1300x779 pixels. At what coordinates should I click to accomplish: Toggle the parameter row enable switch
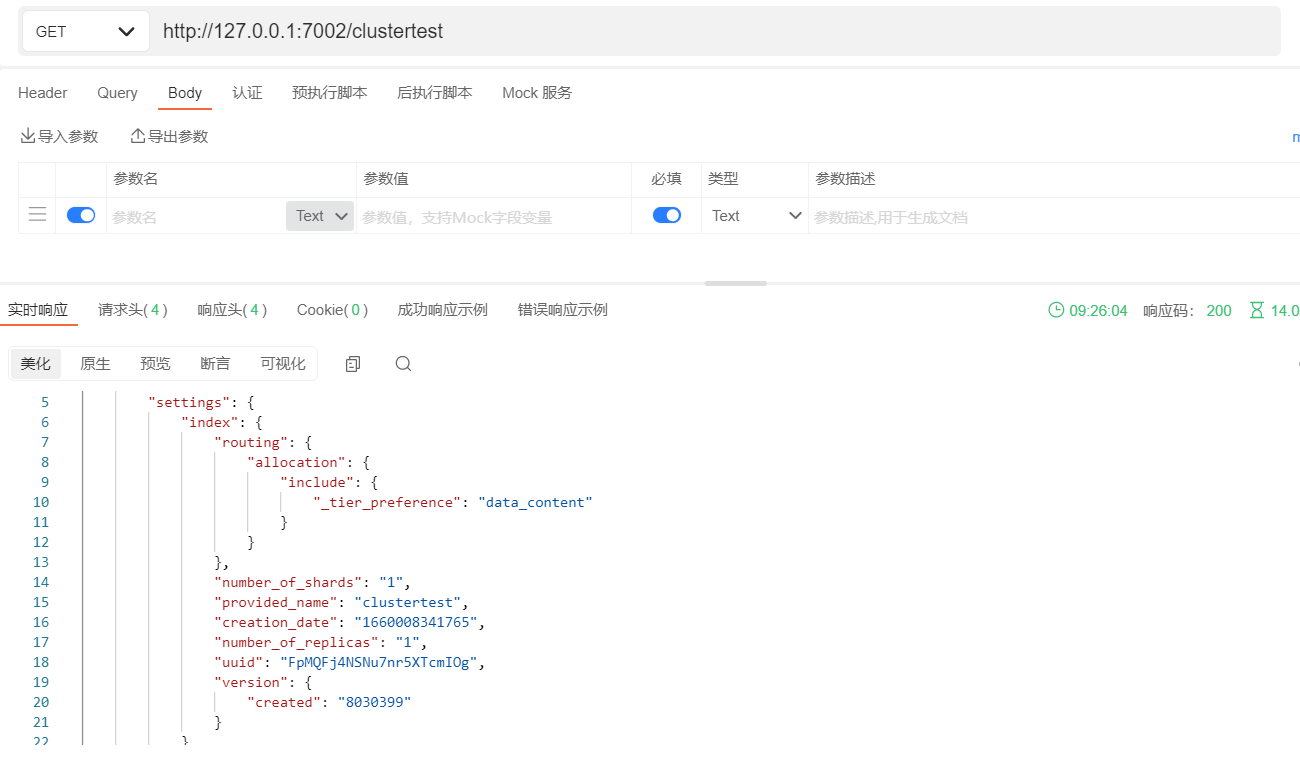[x=81, y=215]
